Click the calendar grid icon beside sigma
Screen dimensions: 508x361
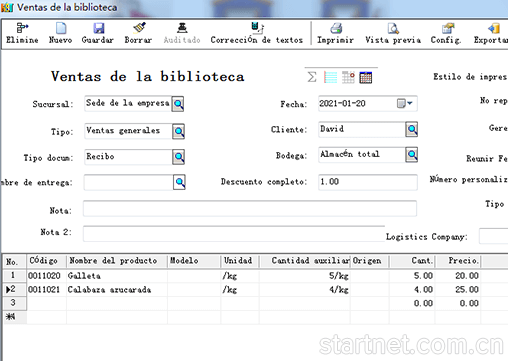[366, 77]
